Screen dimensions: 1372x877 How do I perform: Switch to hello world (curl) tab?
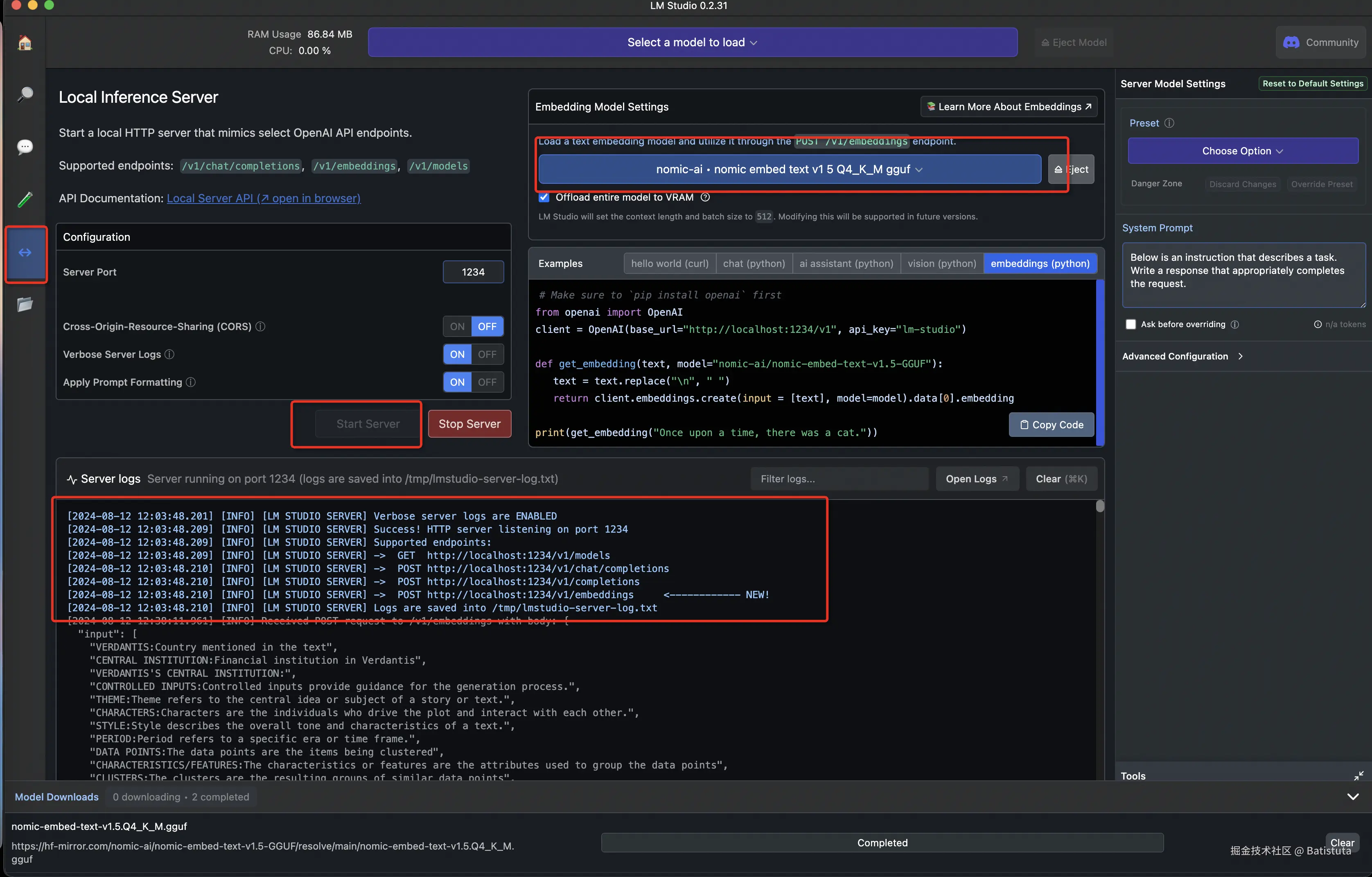[x=670, y=263]
